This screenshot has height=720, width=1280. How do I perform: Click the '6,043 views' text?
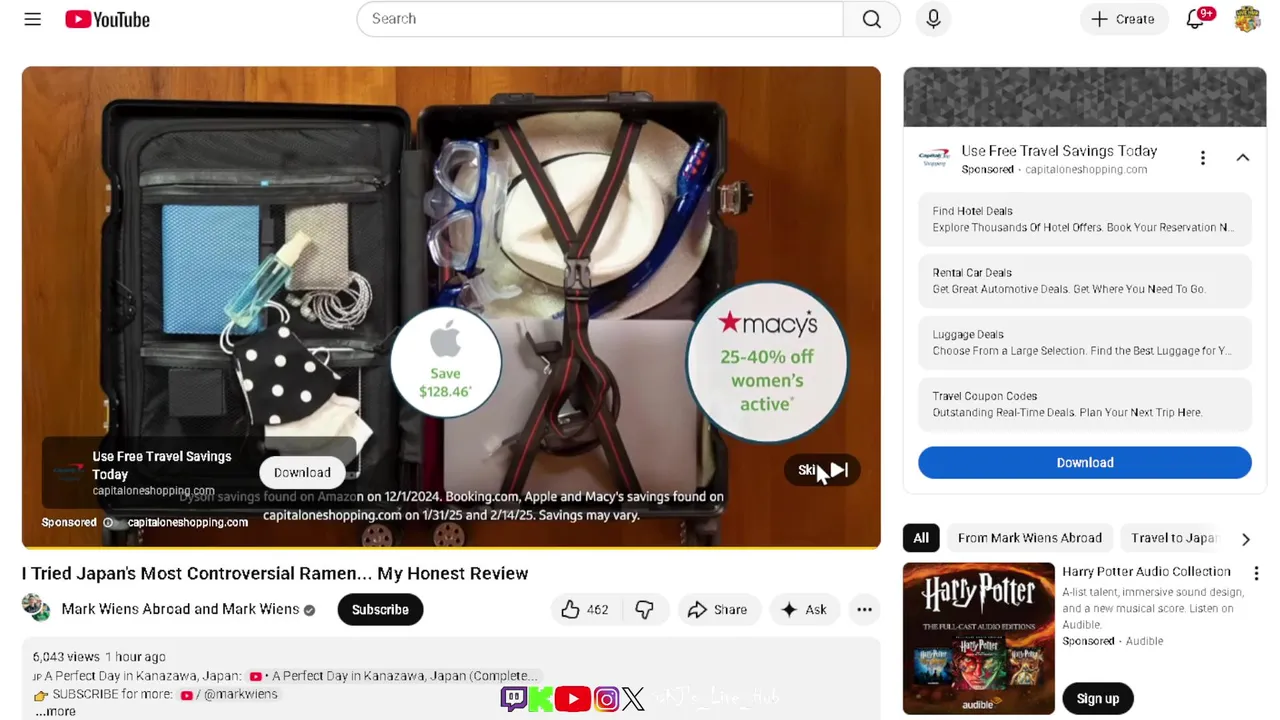click(66, 657)
